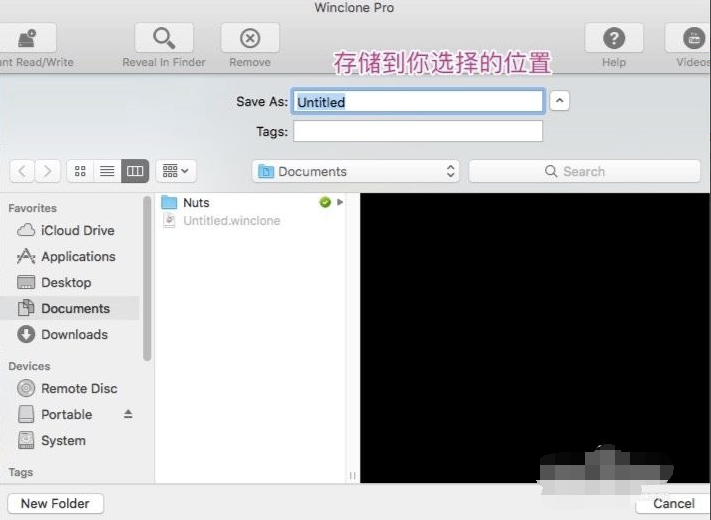
Task: Select Desktop in the sidebar
Action: [70, 282]
